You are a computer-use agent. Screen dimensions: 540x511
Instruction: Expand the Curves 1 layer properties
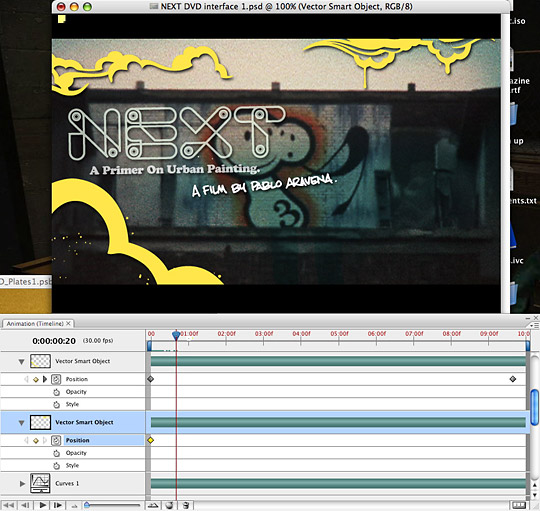coord(22,484)
